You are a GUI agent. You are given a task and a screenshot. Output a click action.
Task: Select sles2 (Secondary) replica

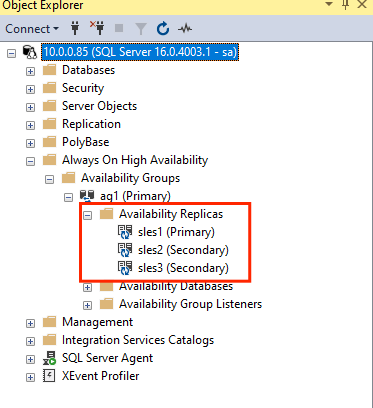pos(183,250)
